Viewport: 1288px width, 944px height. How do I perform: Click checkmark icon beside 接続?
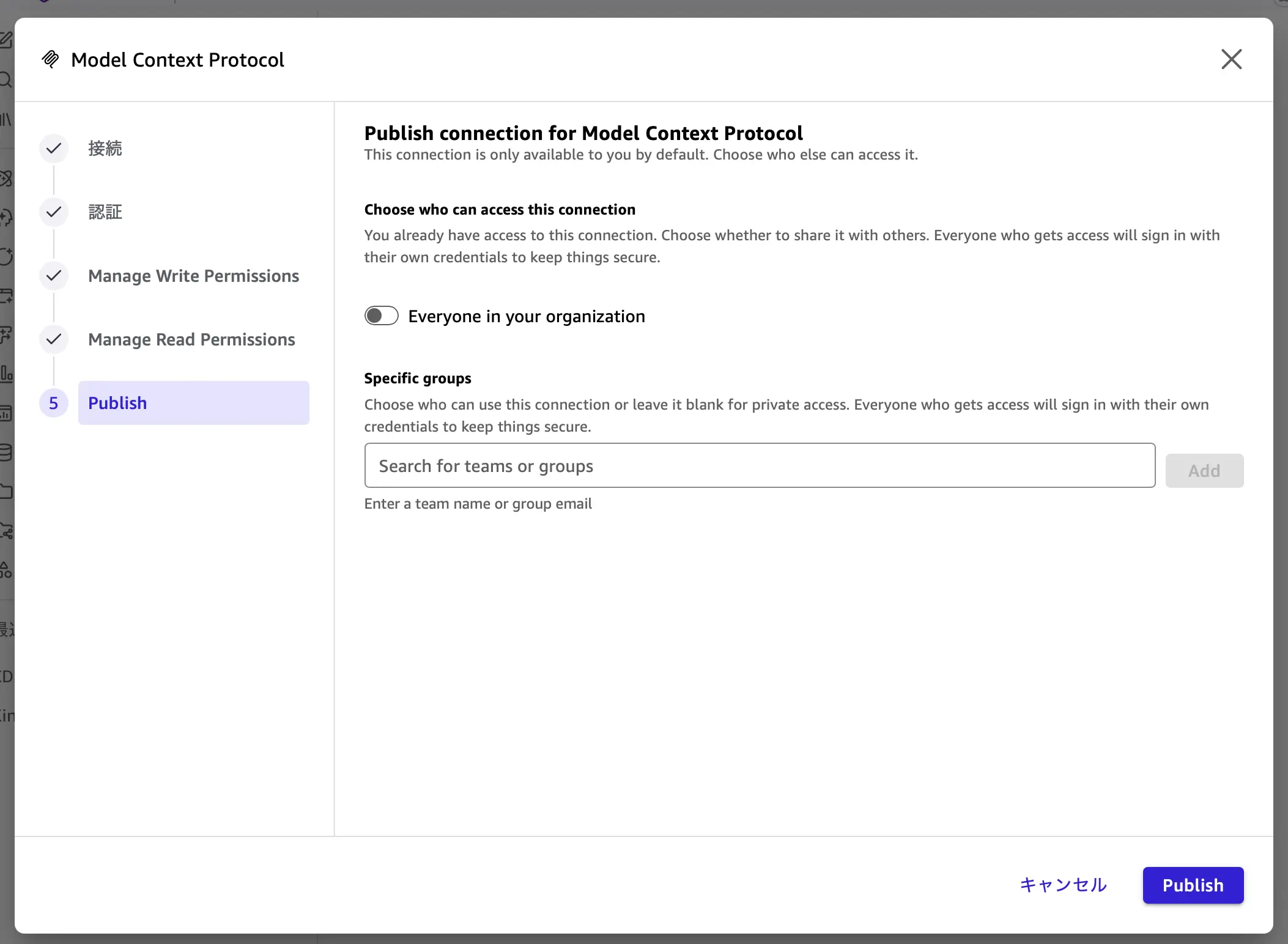click(54, 149)
